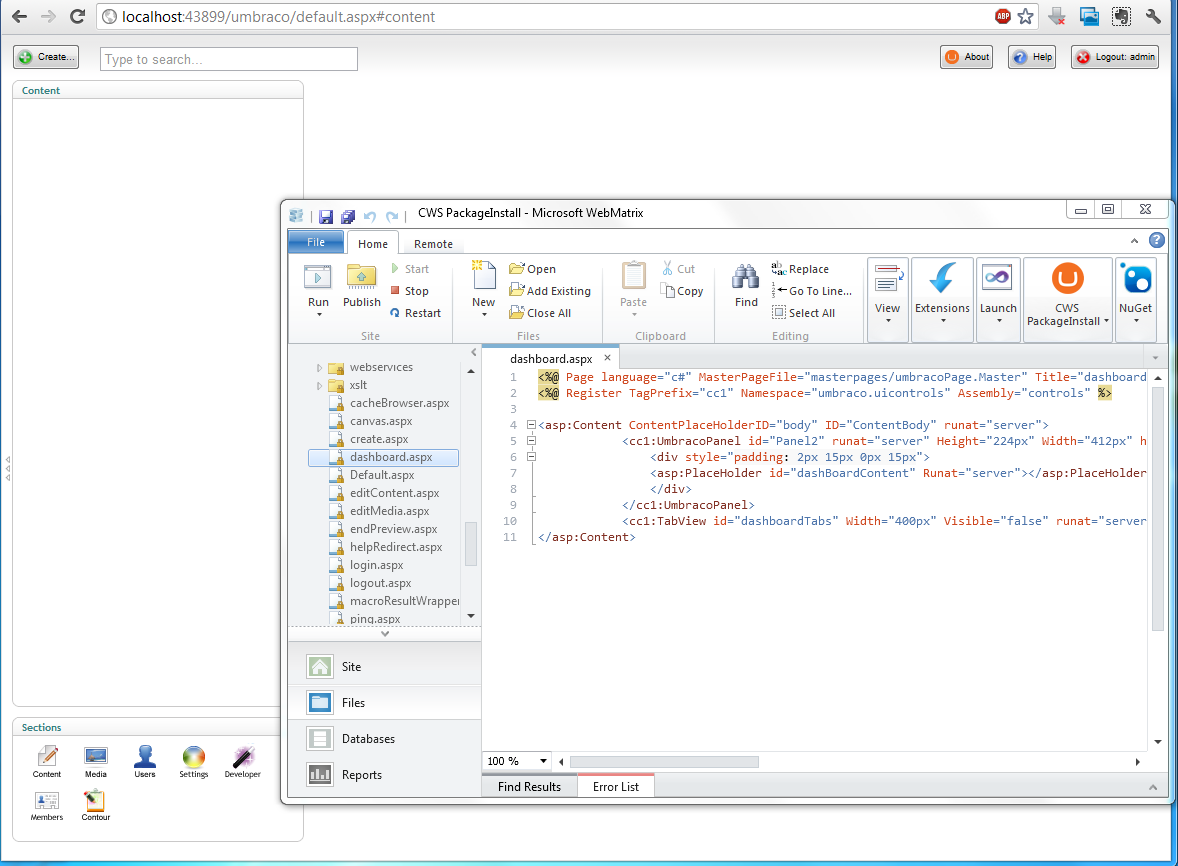Viewport: 1178px width, 866px height.
Task: Collapse the asp:Content code block on line 4
Action: click(531, 425)
